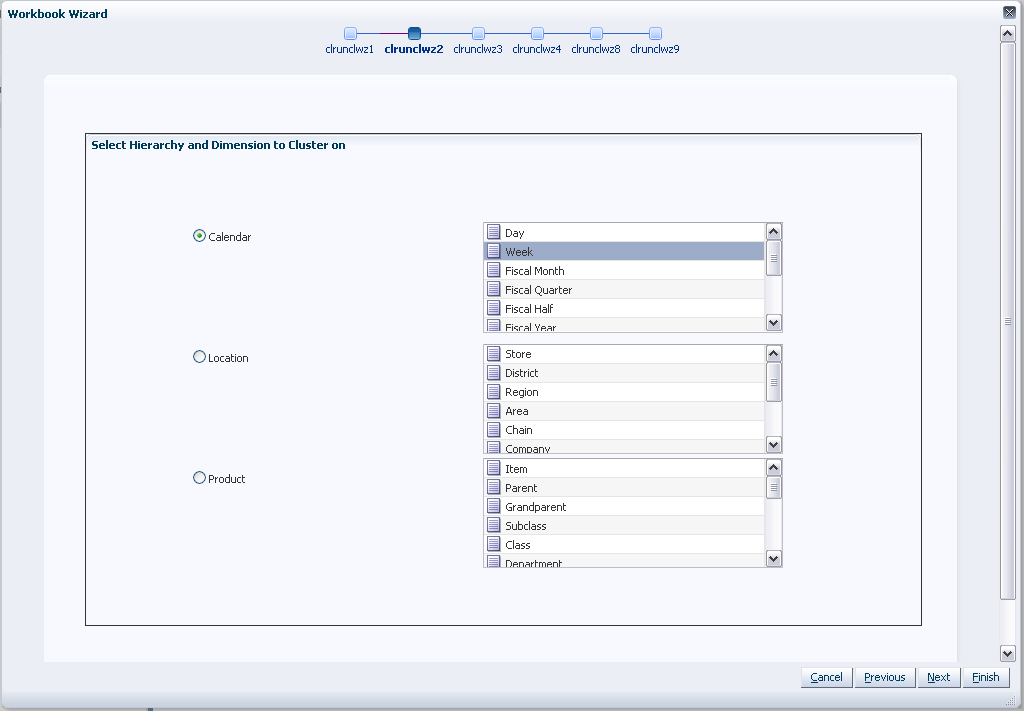Select the Calendar radio button
1024x711 pixels.
[199, 236]
